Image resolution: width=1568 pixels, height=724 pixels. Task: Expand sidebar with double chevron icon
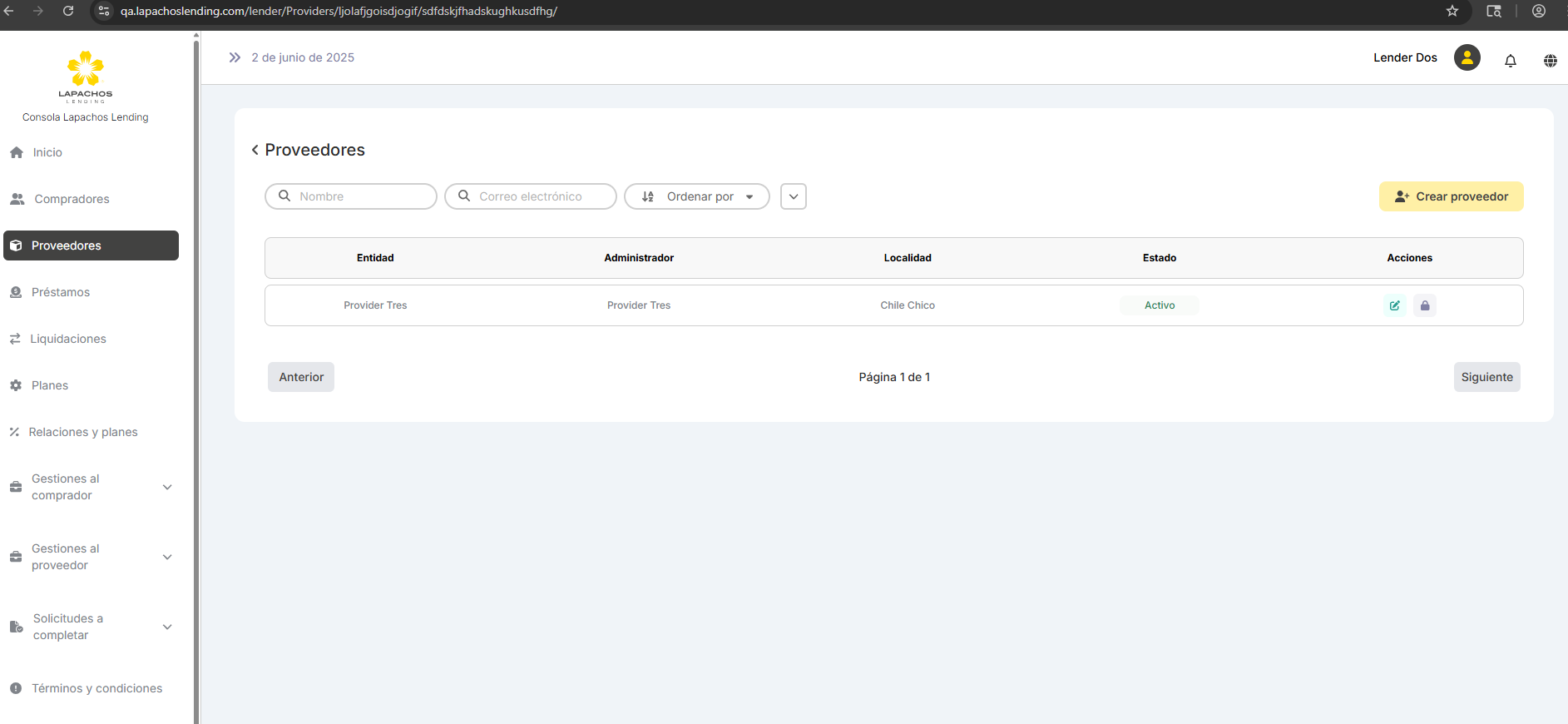pos(235,57)
